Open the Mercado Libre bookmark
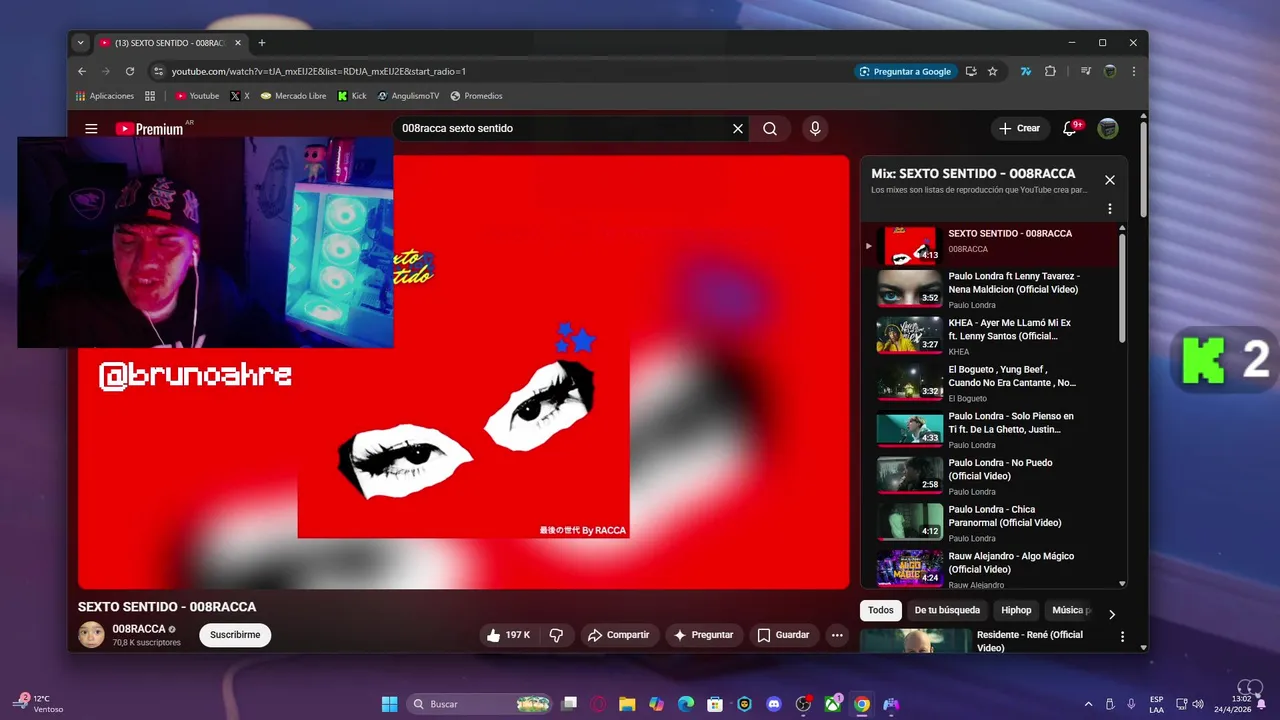Image resolution: width=1280 pixels, height=720 pixels. click(293, 96)
